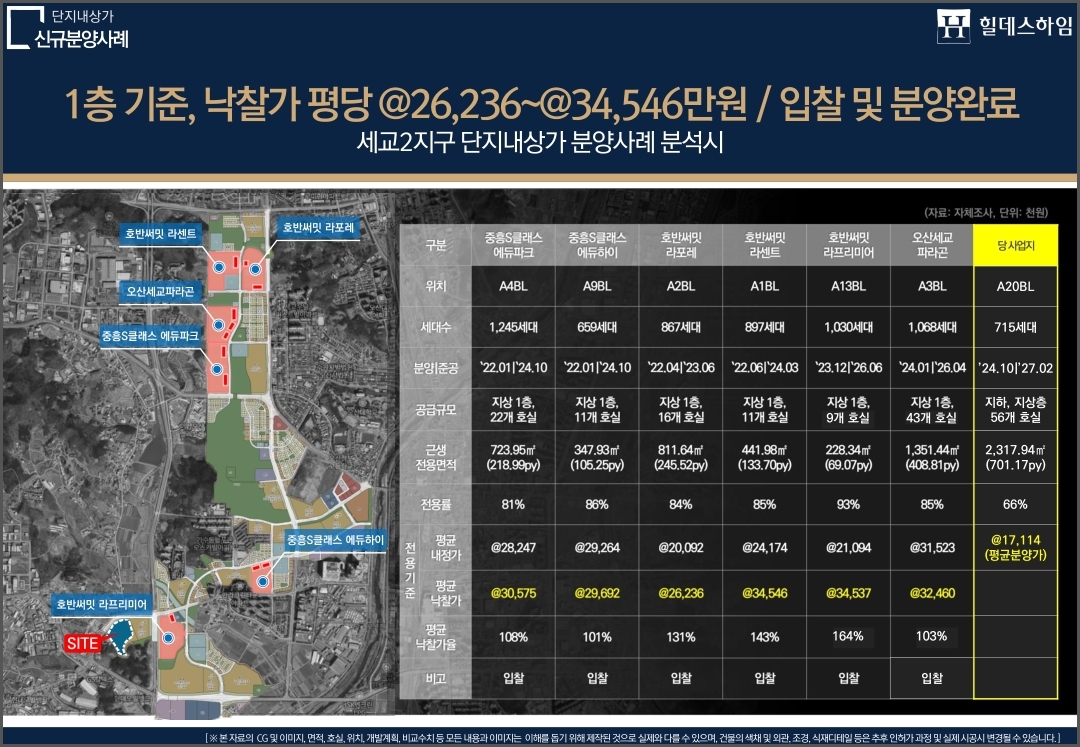Click the blue dot marker linked to 호반써밋 라센트
This screenshot has width=1080, height=747.
(219, 267)
